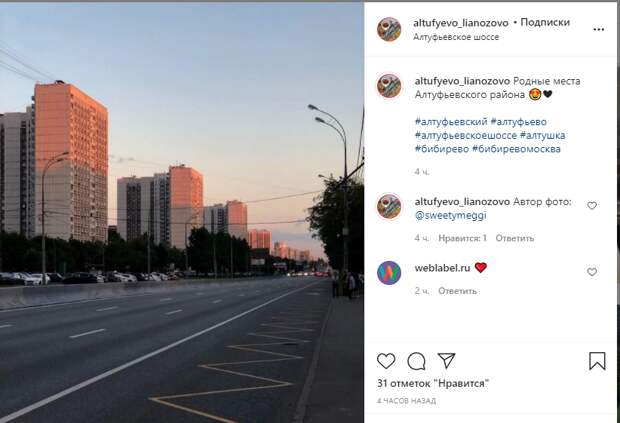Screen dimensions: 620x423
Task: Like the post with the heart icon
Action: click(386, 361)
